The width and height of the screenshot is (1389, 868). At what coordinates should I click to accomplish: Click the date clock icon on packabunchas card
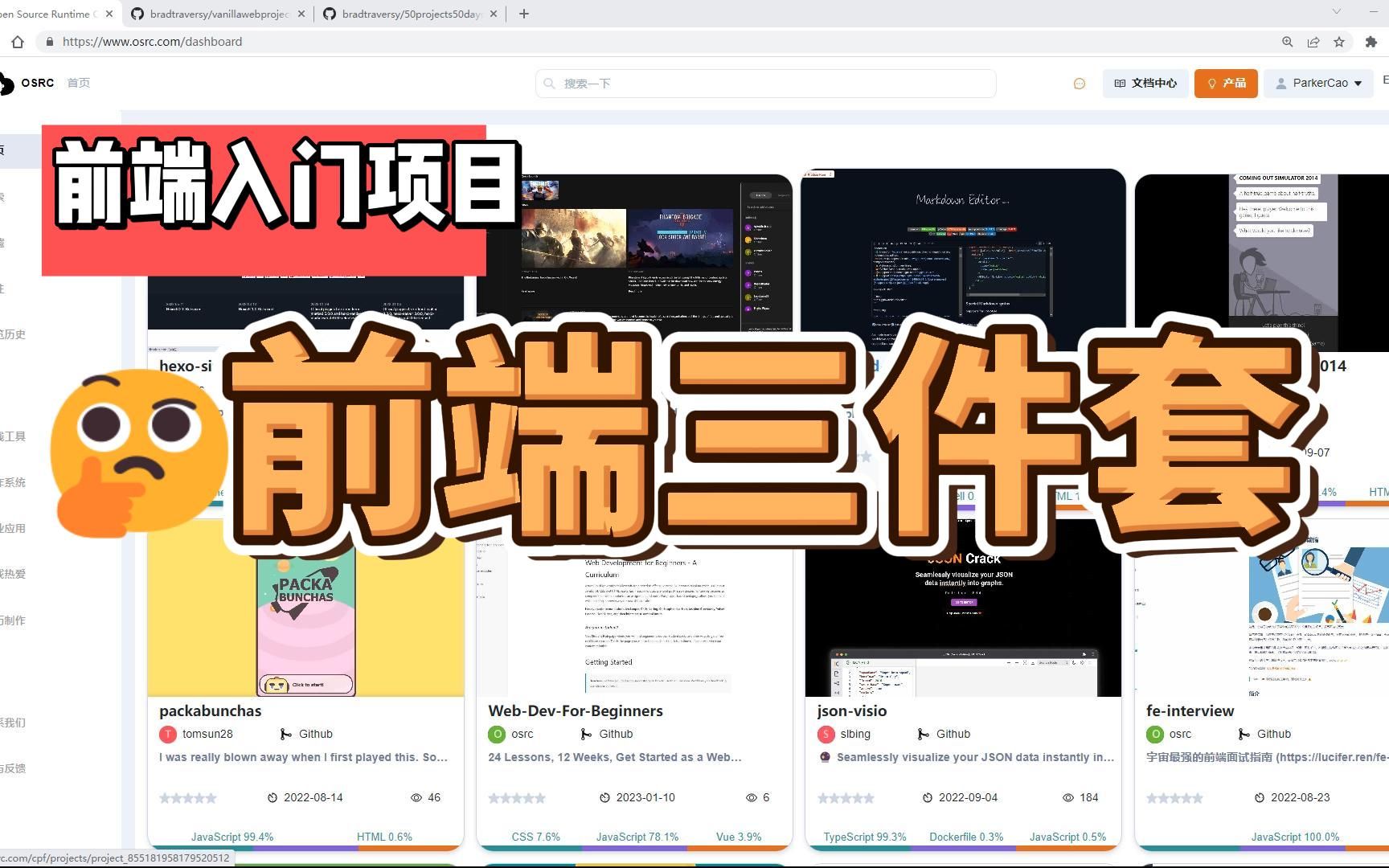[x=272, y=798]
